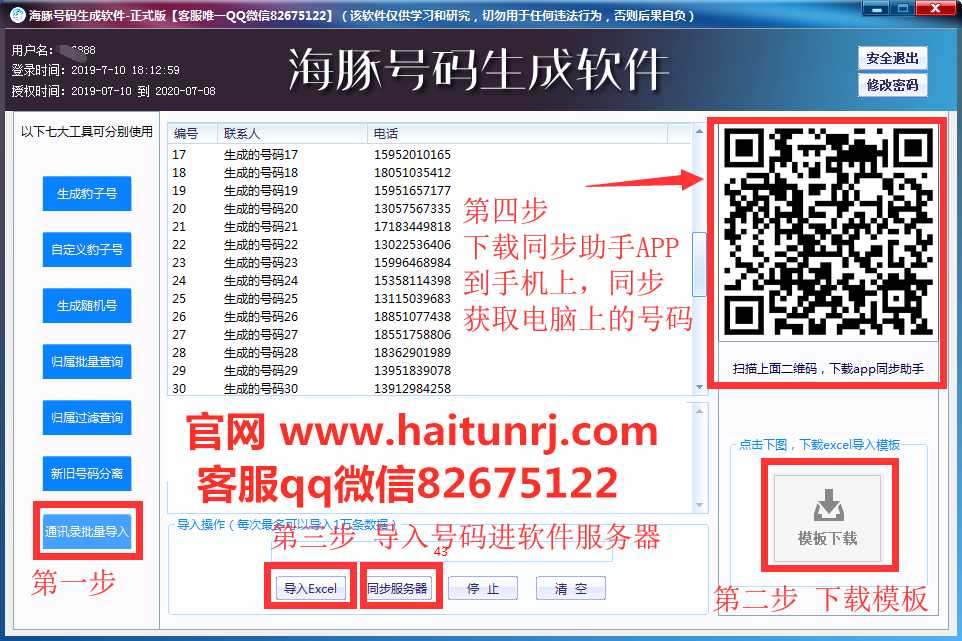Screen dimensions: 962x641
Task: Click the 同步服务器 button
Action: point(398,588)
